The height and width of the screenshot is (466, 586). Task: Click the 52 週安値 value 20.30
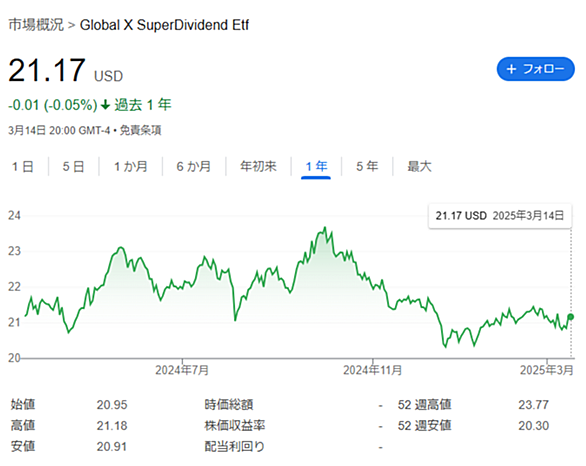(533, 426)
